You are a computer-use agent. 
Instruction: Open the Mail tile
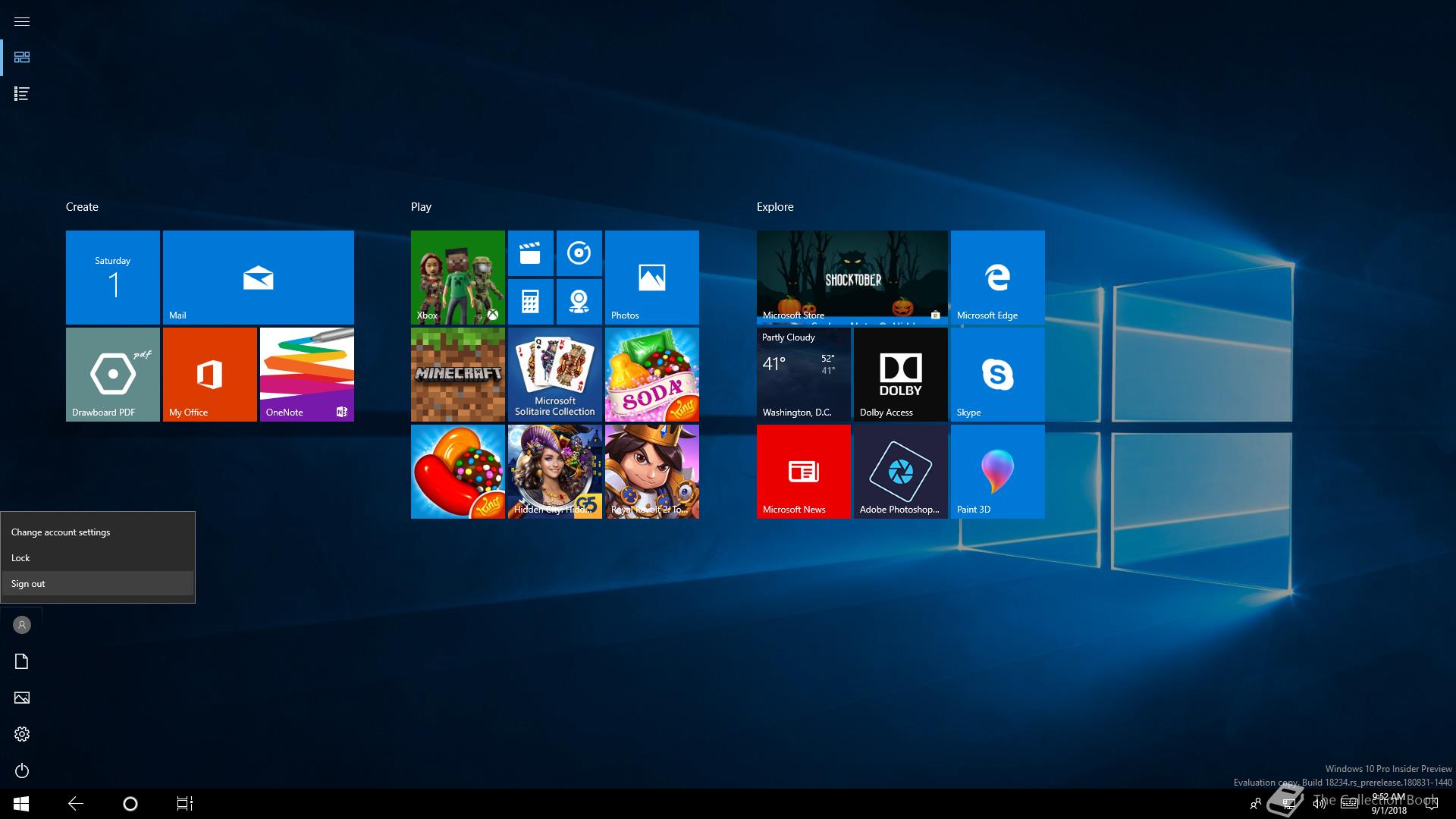(259, 278)
